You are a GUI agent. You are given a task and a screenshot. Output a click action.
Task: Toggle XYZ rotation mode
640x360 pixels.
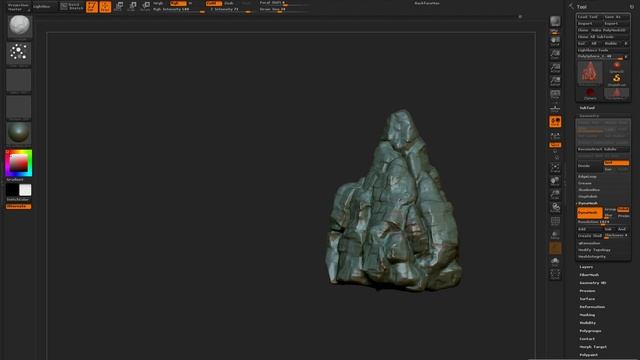coord(555,145)
